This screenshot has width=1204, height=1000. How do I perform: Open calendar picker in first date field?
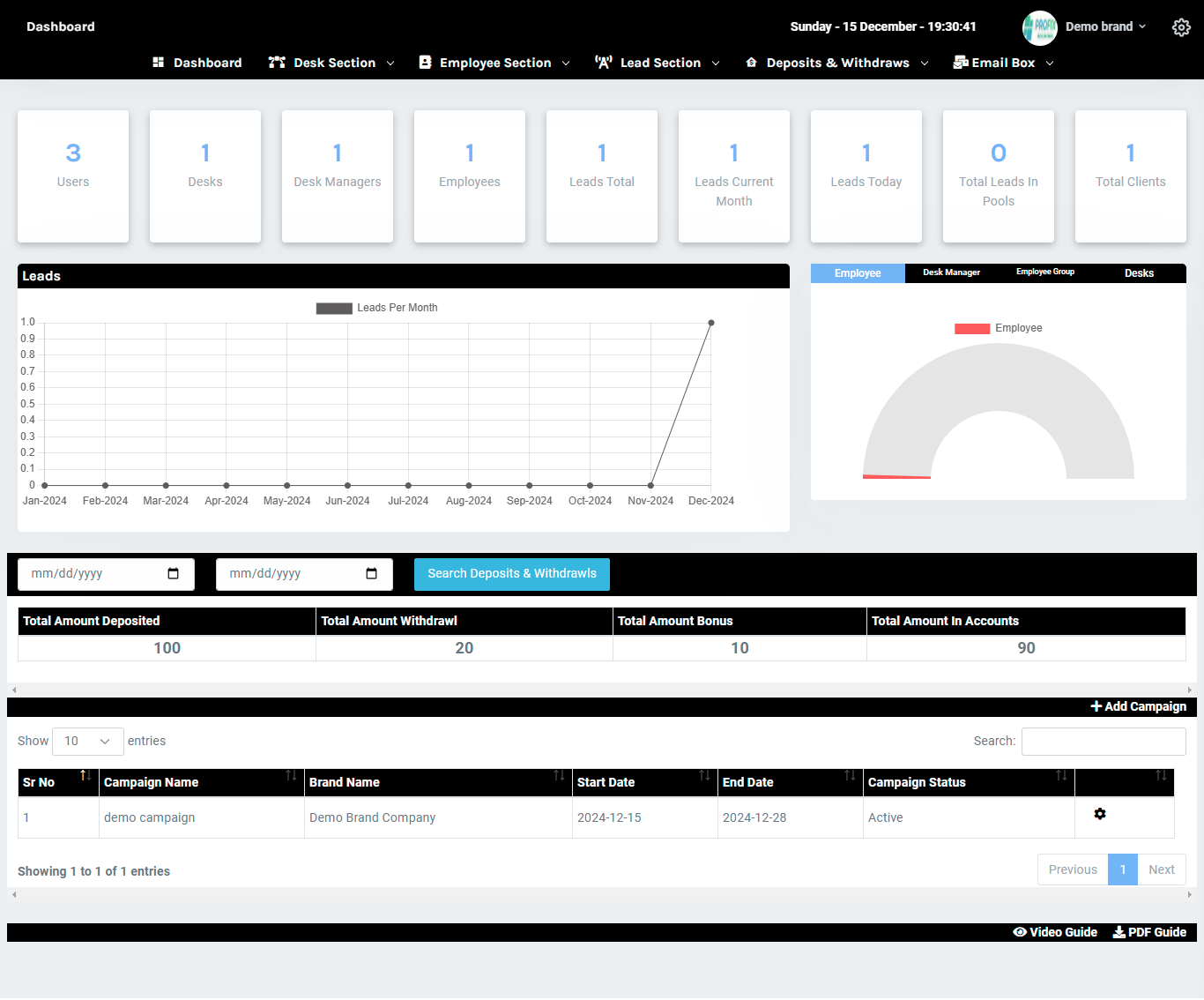174,573
